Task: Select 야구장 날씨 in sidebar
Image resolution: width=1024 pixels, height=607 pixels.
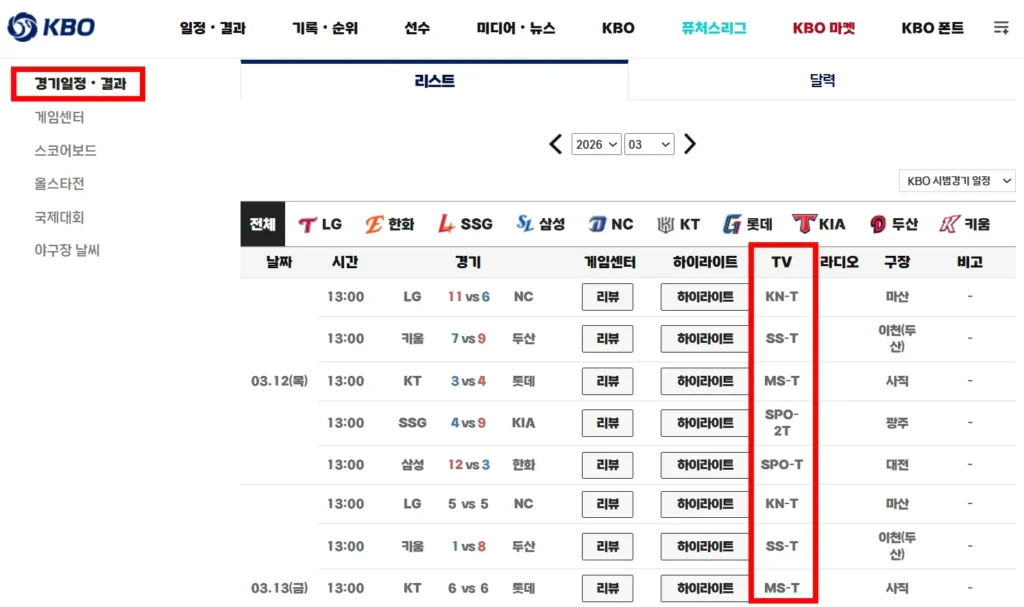Action: [x=67, y=250]
